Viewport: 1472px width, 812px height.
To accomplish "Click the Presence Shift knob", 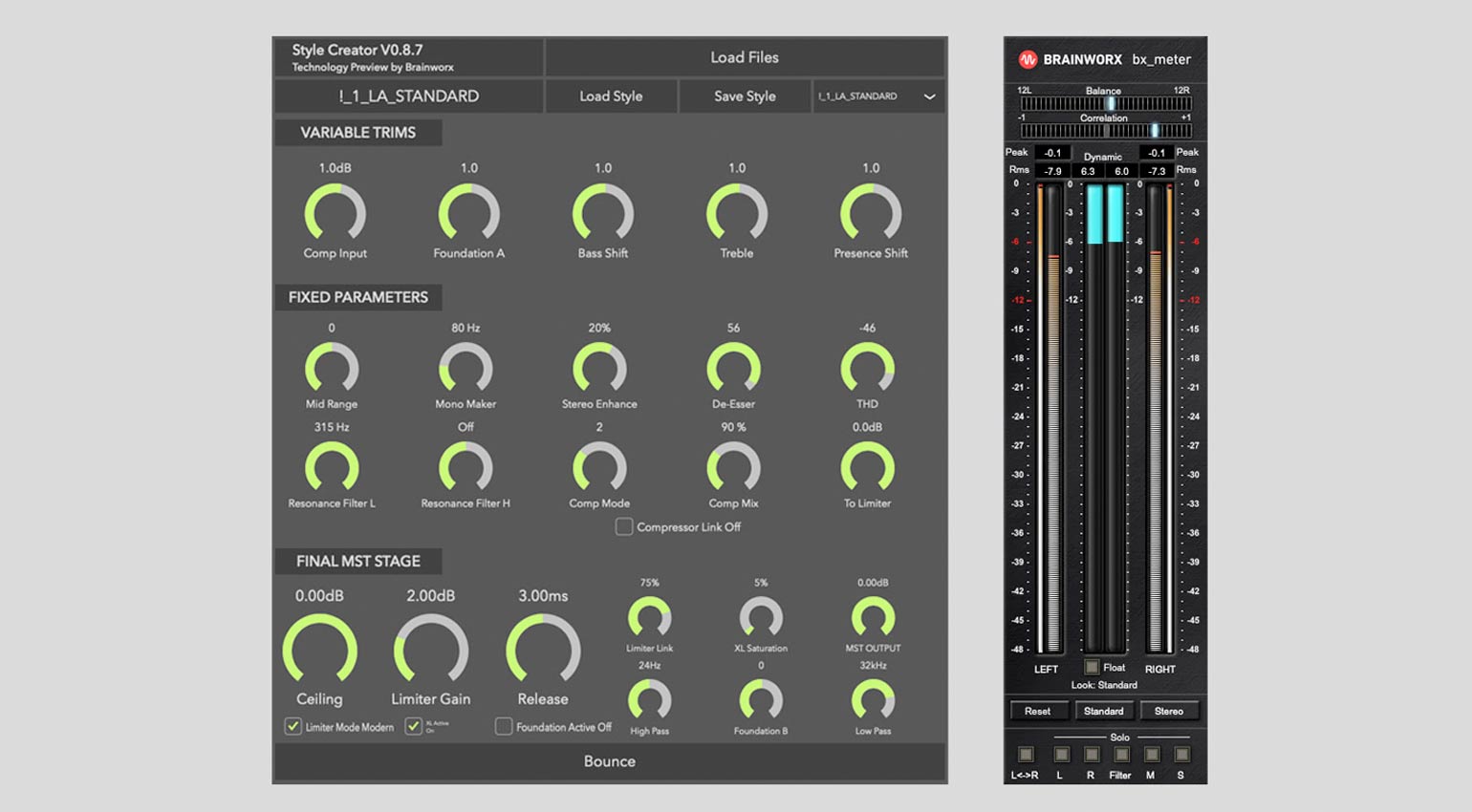I will (x=871, y=212).
